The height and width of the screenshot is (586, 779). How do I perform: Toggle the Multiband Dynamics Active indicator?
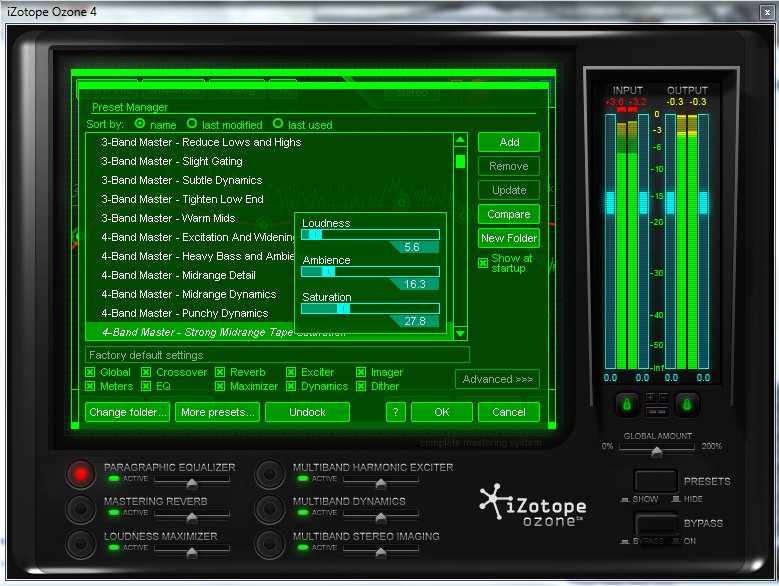pyautogui.click(x=303, y=513)
